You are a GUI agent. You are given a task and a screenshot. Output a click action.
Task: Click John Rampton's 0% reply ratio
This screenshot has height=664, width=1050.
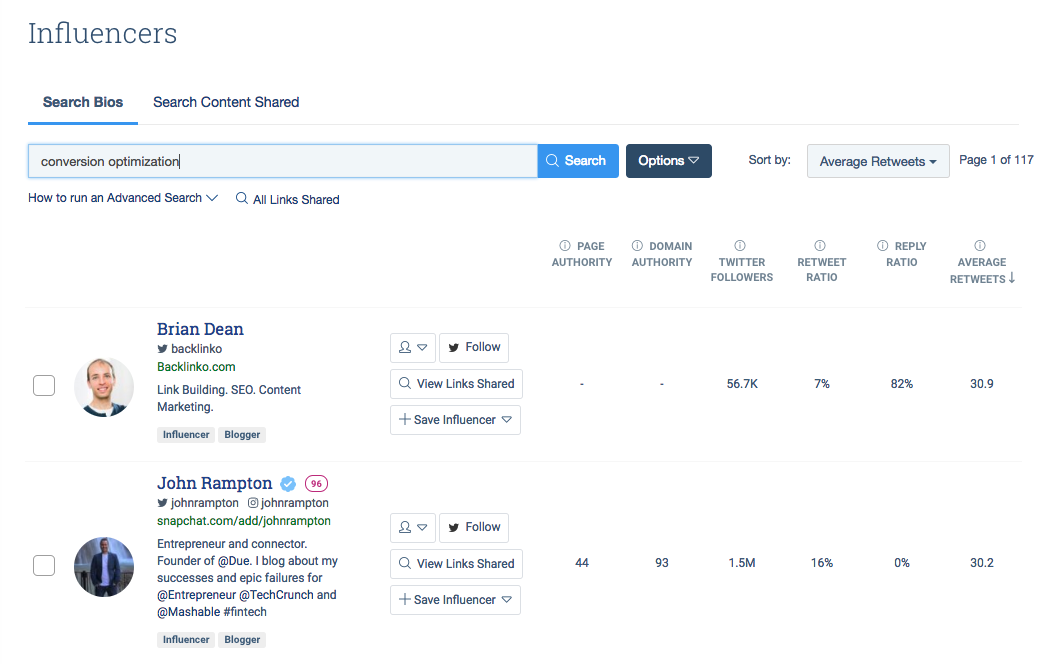coord(902,564)
